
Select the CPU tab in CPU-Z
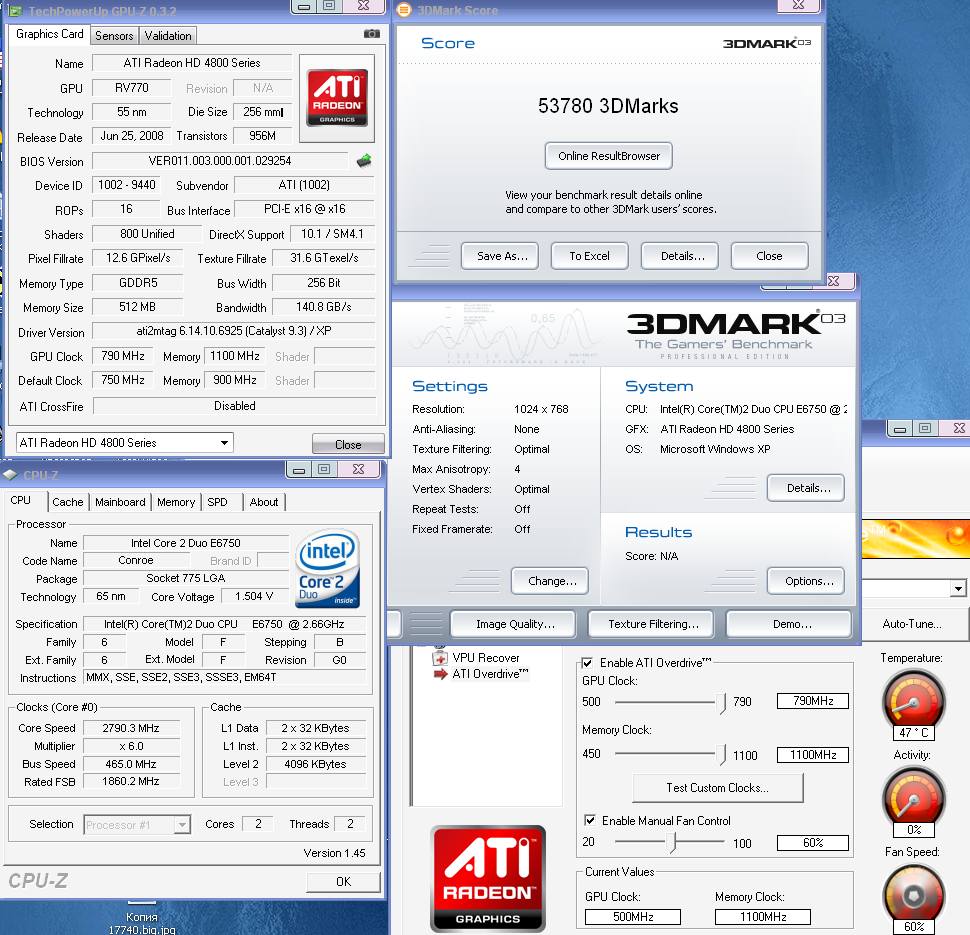(x=20, y=500)
